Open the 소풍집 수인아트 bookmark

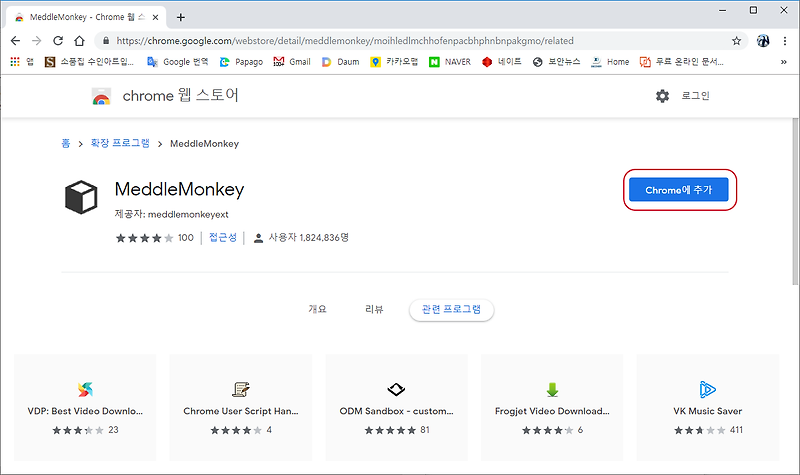89,62
